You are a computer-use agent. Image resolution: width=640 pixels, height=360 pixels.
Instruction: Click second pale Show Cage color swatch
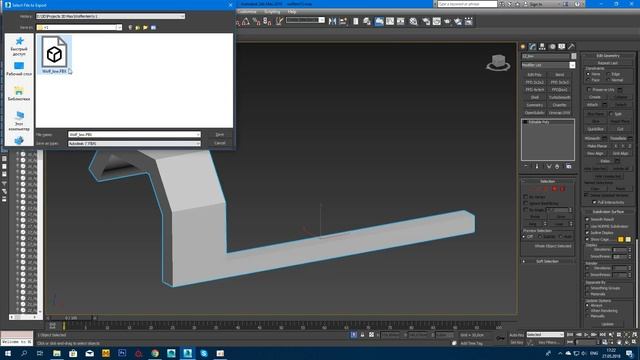628,239
